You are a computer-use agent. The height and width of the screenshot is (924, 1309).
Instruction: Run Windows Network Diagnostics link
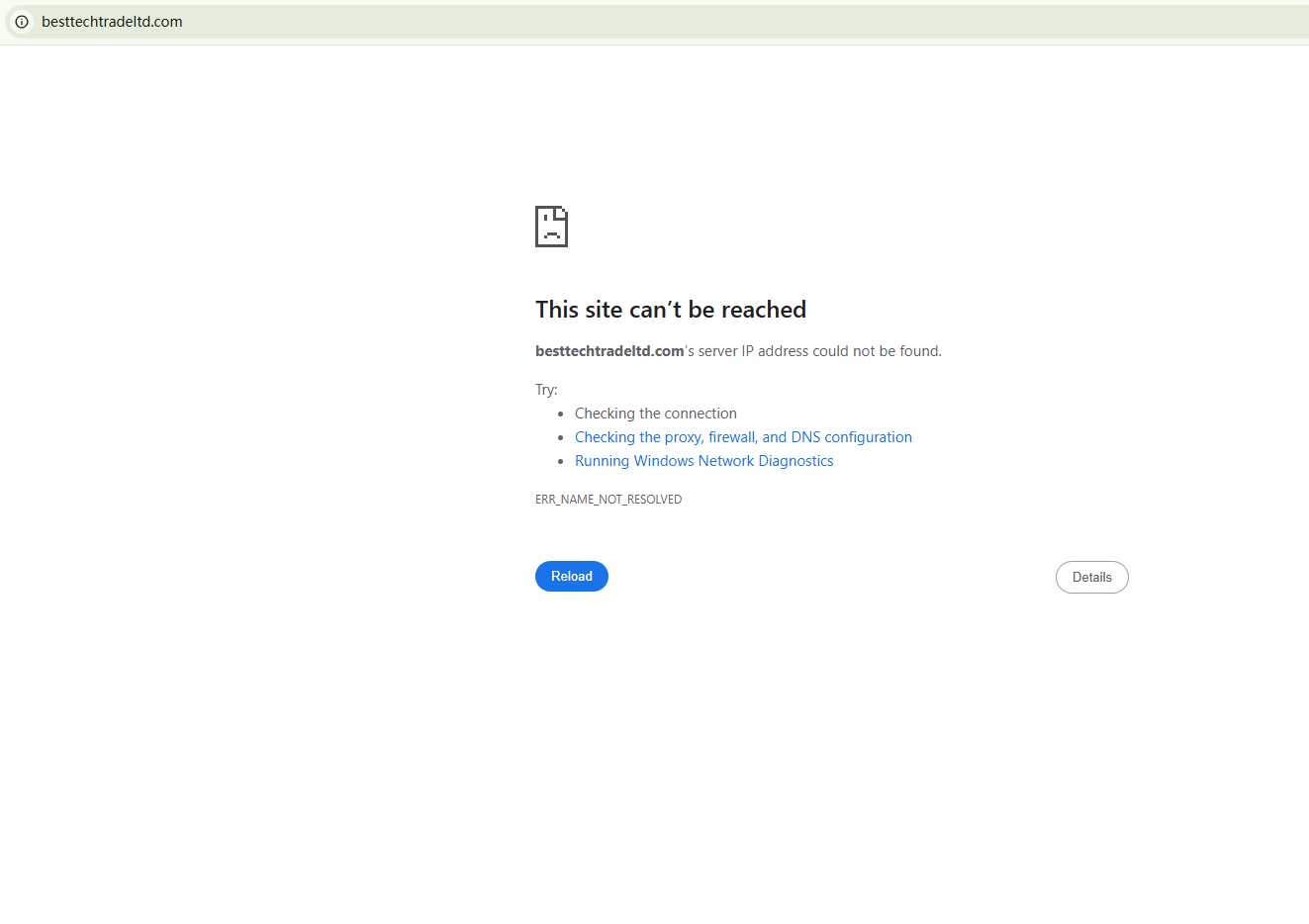pyautogui.click(x=703, y=461)
